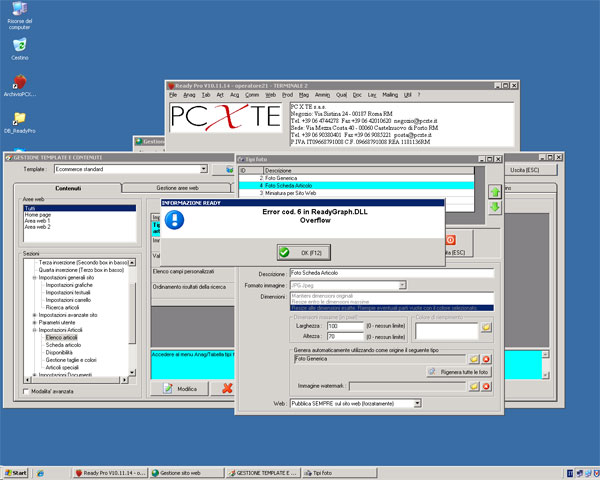Click the green up arrow in Tipi foto
Image resolution: width=600 pixels, height=480 pixels.
point(495,192)
